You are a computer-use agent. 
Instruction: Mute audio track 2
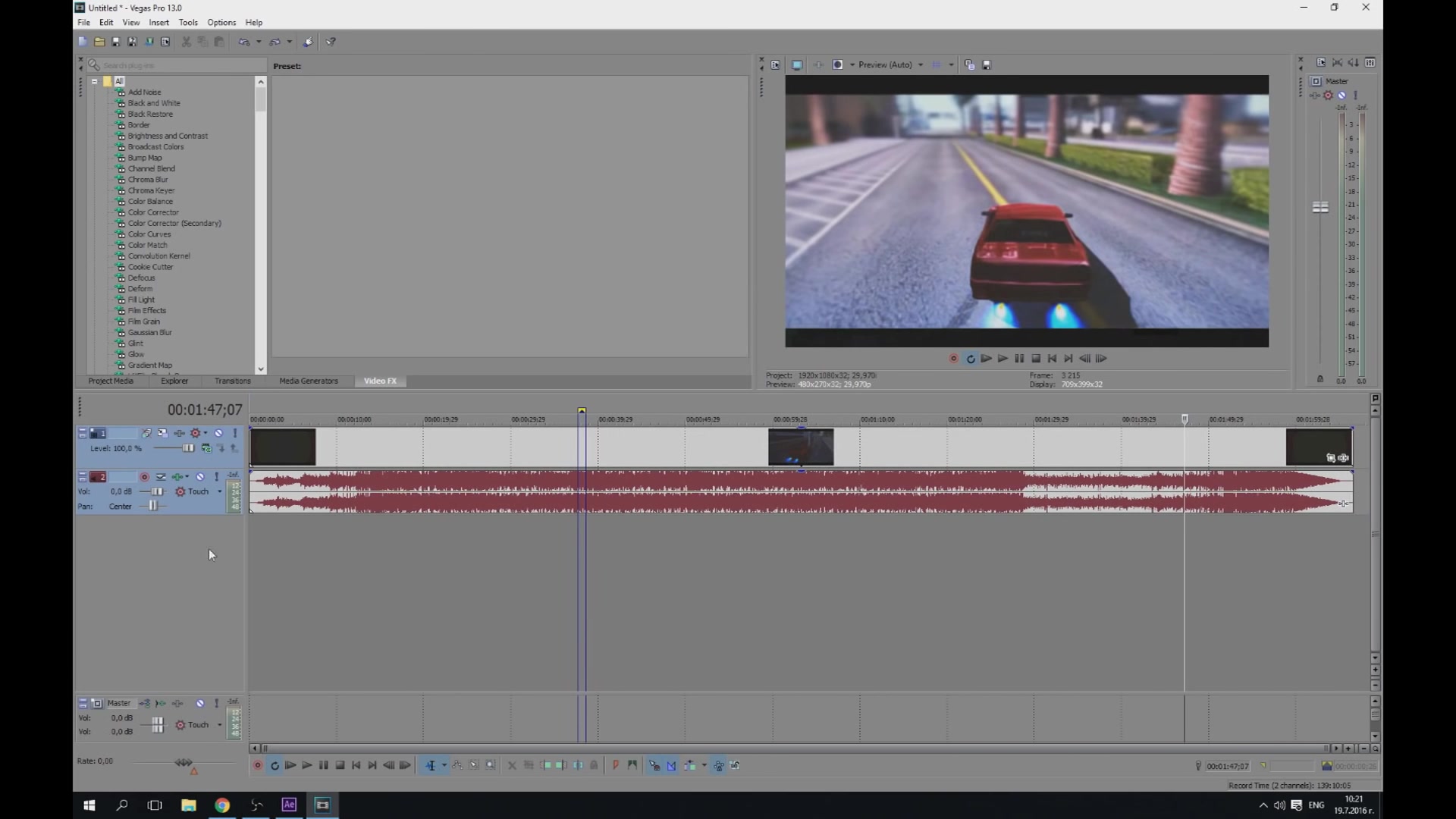coord(200,477)
